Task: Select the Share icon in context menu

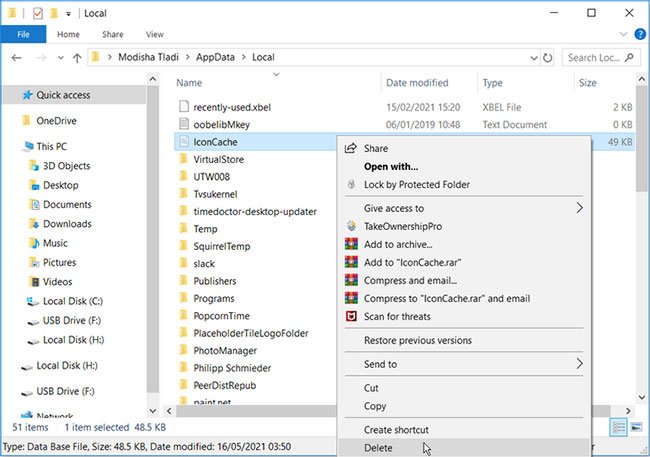Action: [351, 148]
